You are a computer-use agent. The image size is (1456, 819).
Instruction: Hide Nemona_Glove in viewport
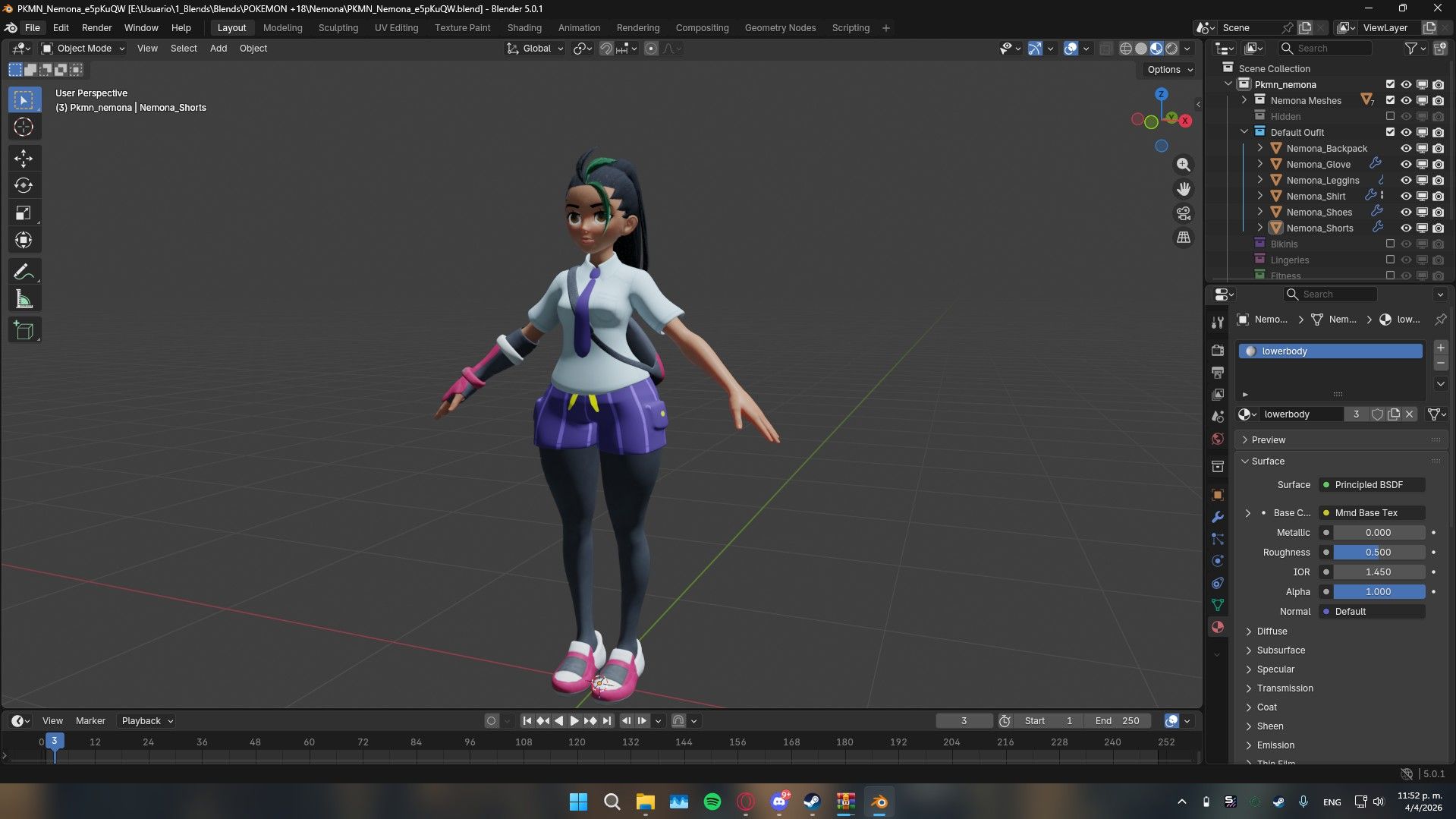(1406, 165)
